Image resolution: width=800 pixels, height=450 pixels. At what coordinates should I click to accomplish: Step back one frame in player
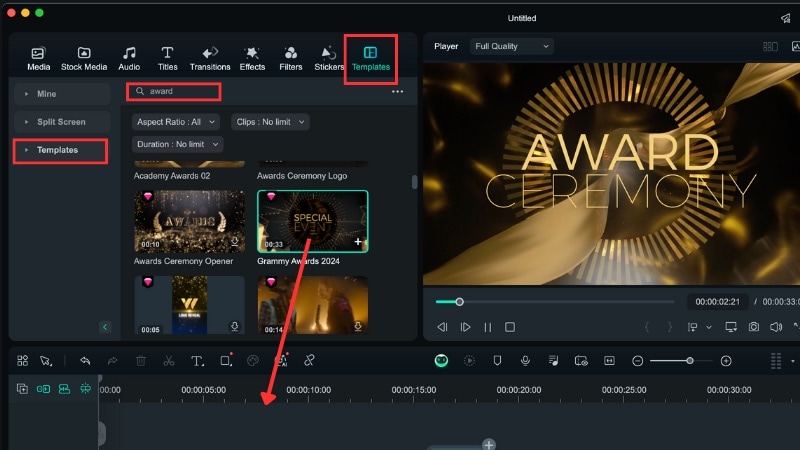[x=442, y=327]
